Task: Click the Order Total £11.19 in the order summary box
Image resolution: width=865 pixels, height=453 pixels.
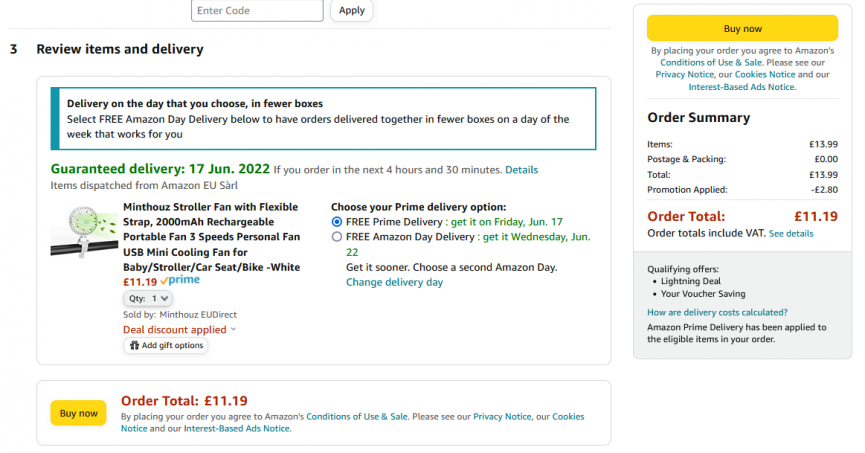Action: coord(742,216)
